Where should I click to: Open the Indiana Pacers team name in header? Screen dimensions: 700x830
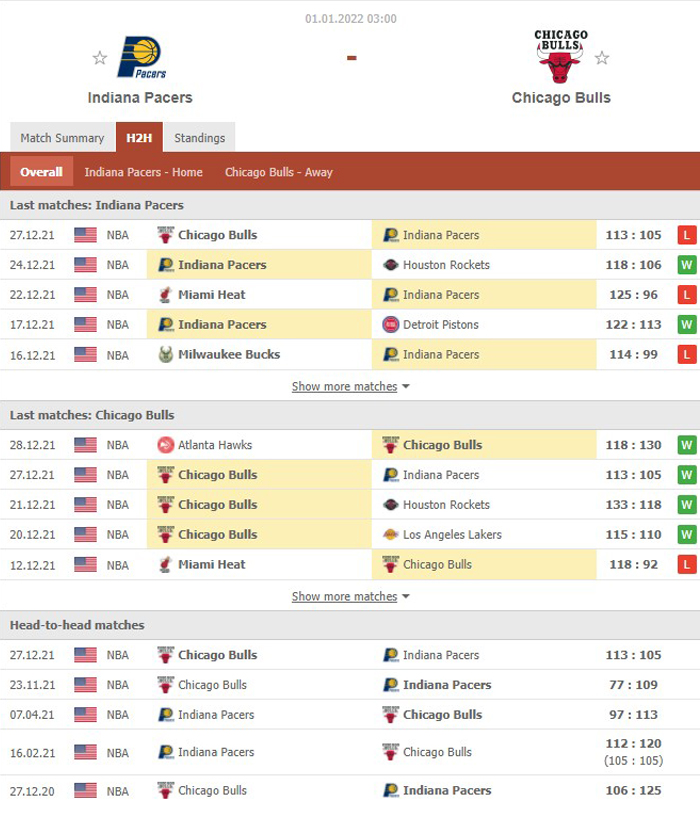(140, 98)
